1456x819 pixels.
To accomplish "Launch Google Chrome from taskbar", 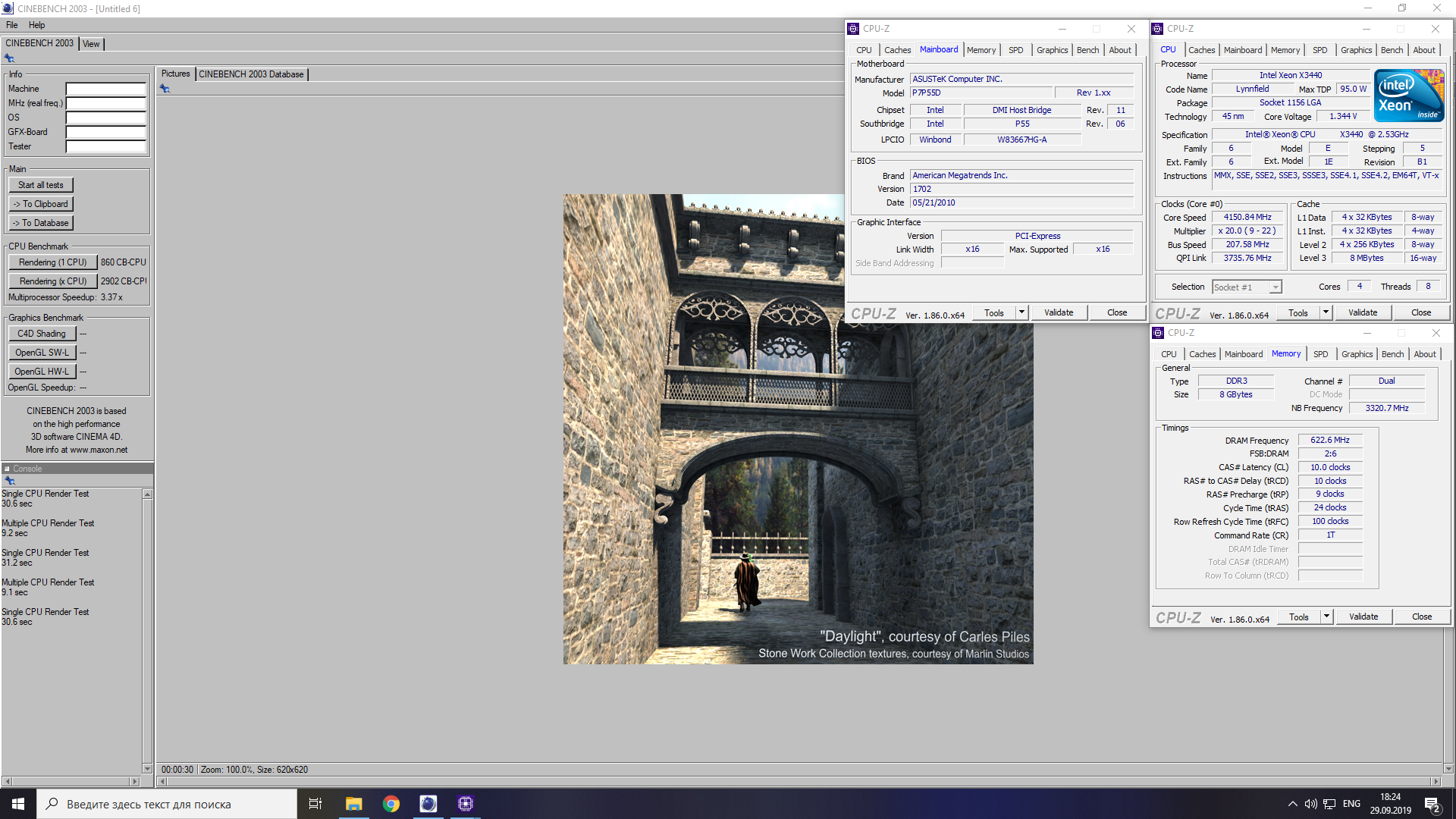I will [391, 804].
